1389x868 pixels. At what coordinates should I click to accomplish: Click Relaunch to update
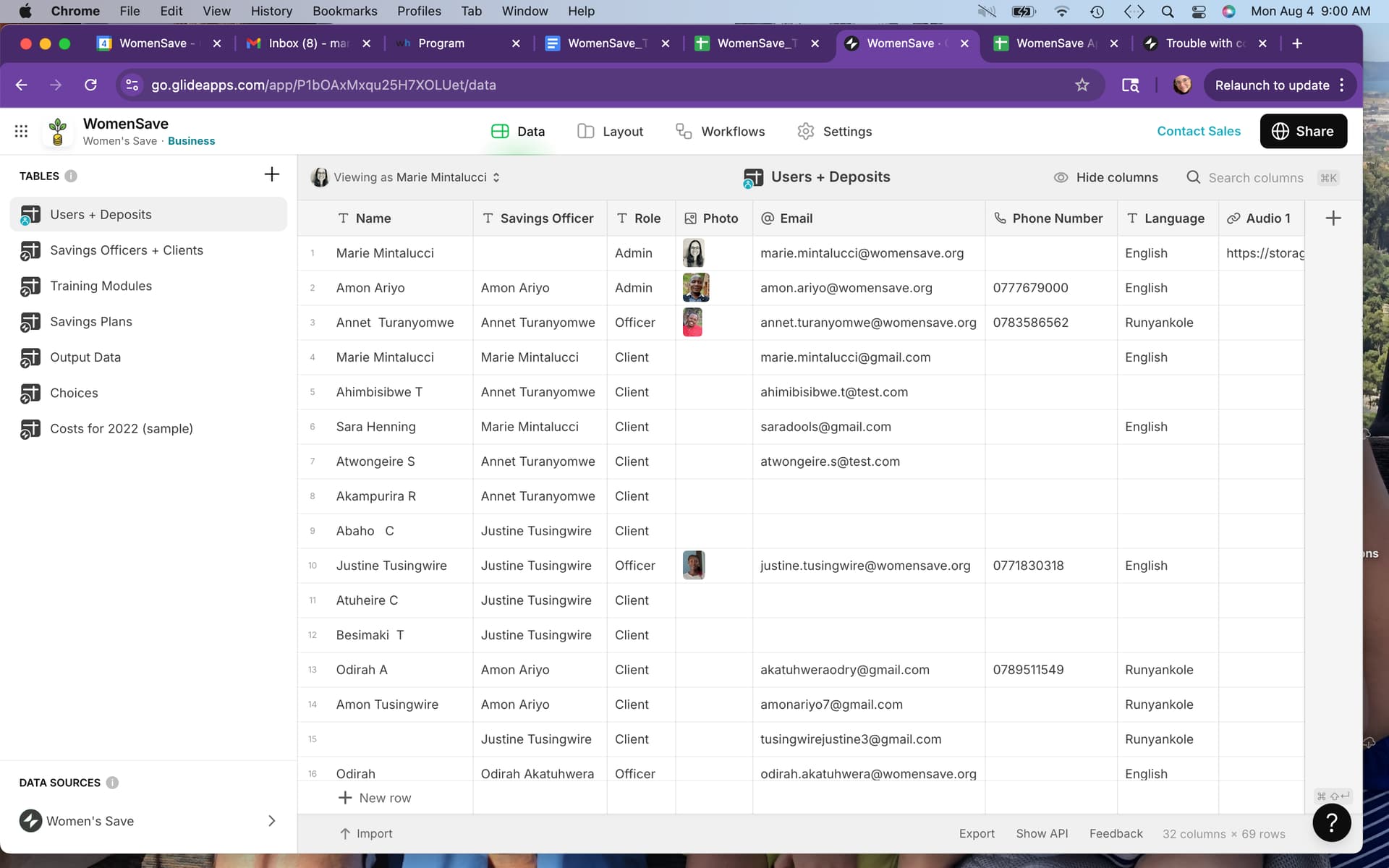[x=1272, y=85]
